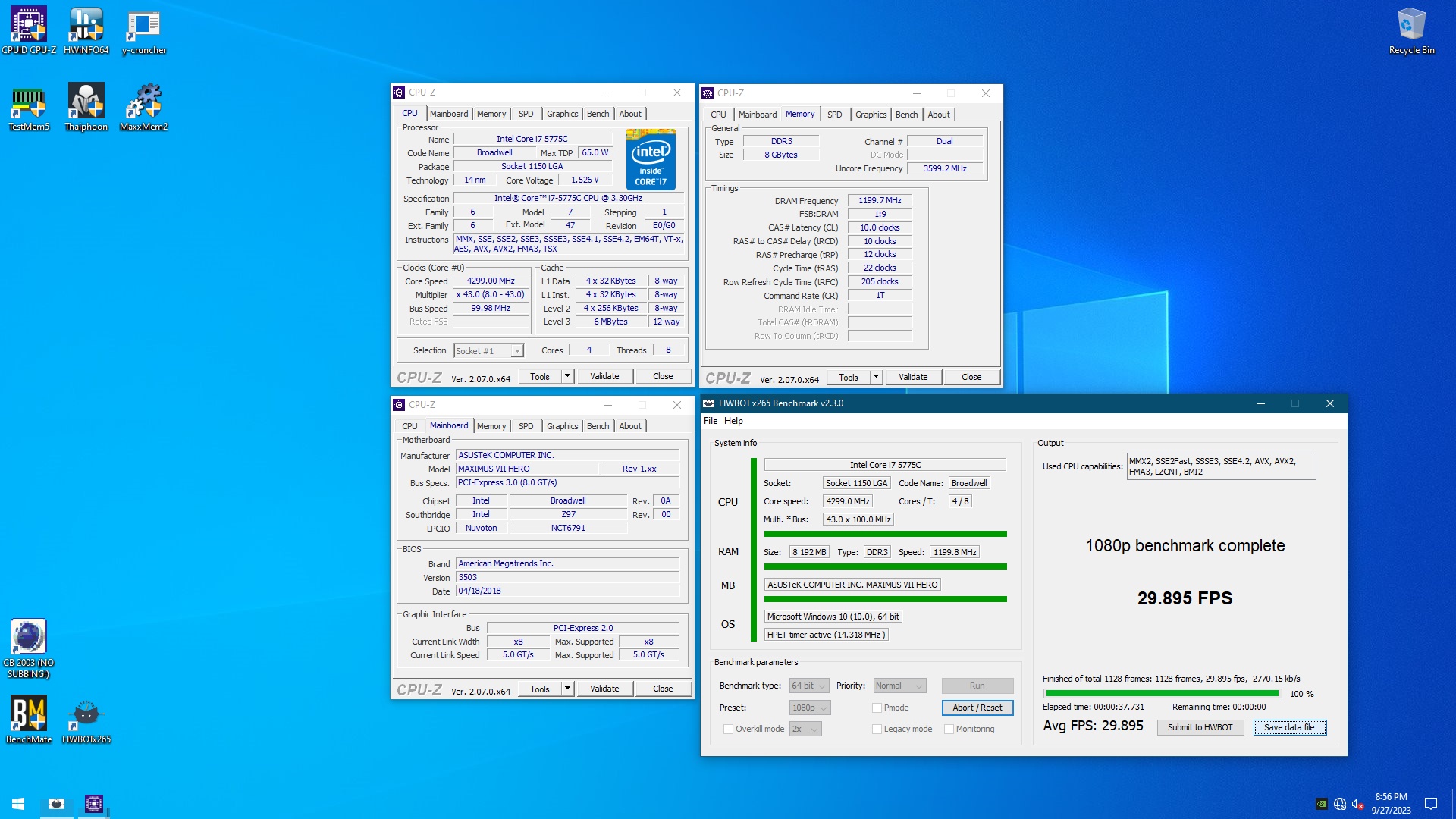Viewport: 1456px width, 819px height.
Task: Click the muted volume tray icon
Action: coord(1358,804)
